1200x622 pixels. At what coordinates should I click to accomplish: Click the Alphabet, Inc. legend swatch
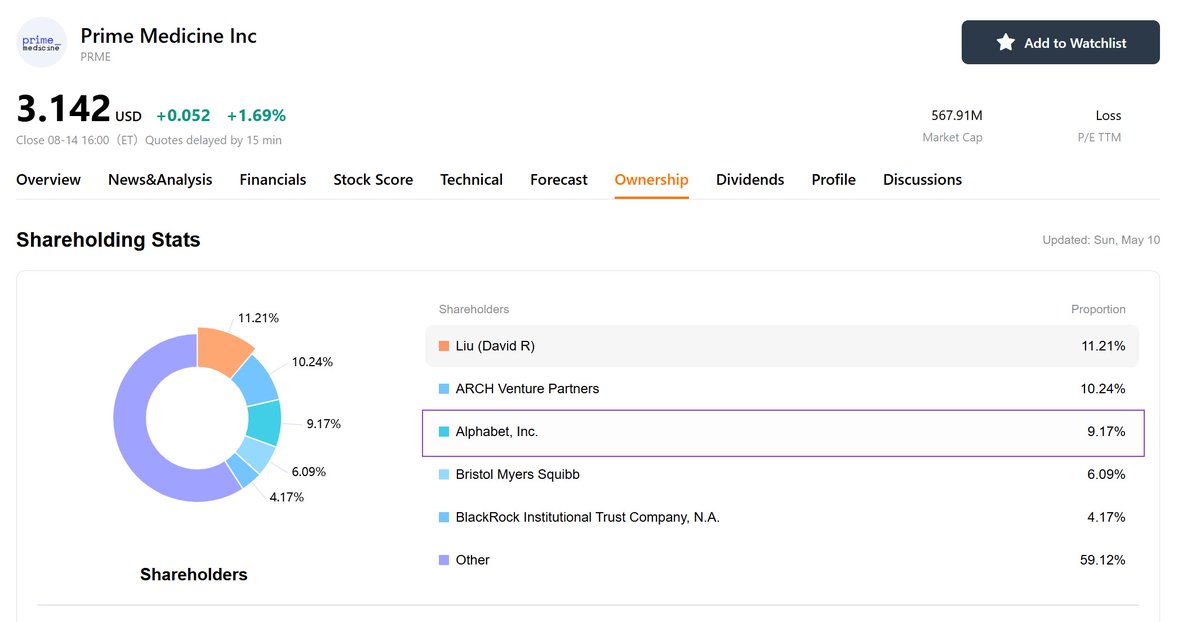click(x=444, y=432)
